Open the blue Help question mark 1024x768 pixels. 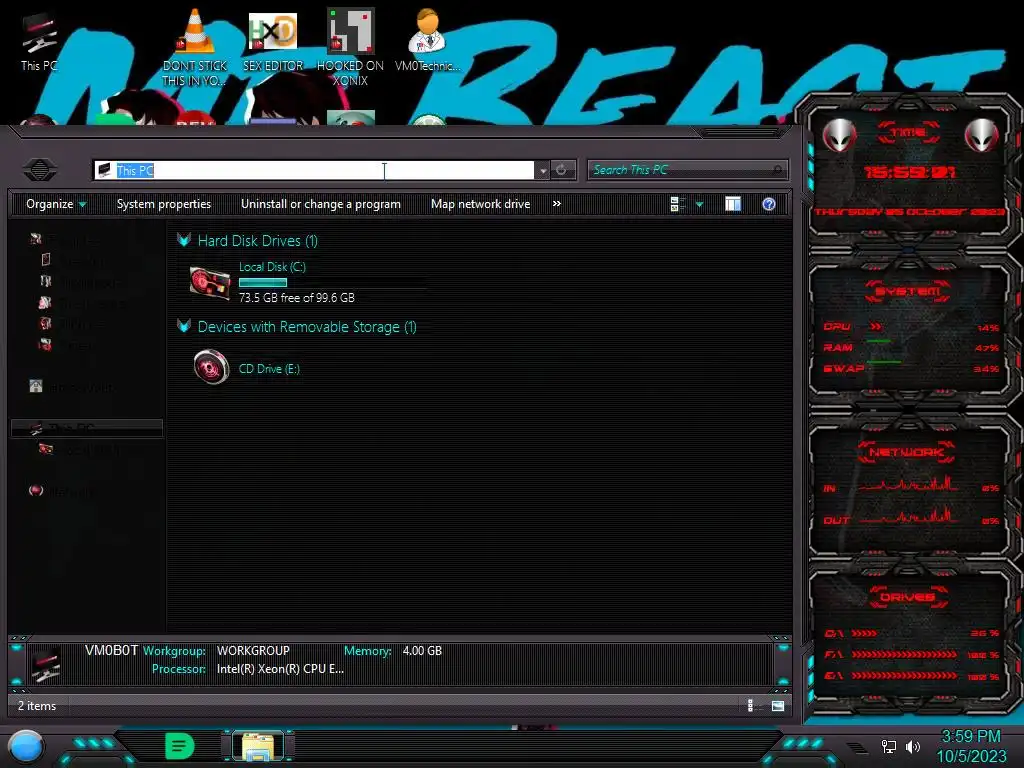pos(769,204)
